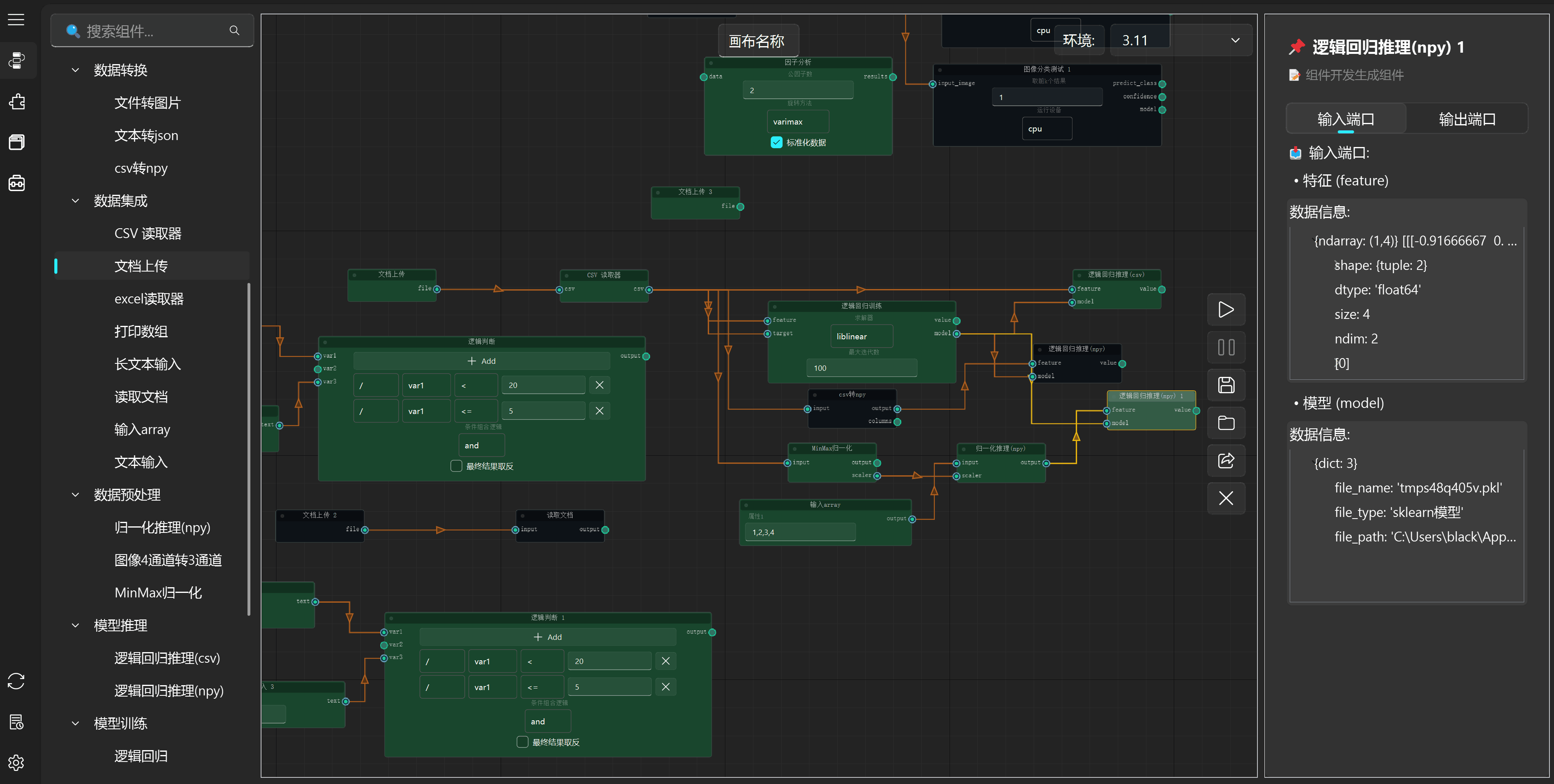Open the log document icon in sidebar

point(16,722)
